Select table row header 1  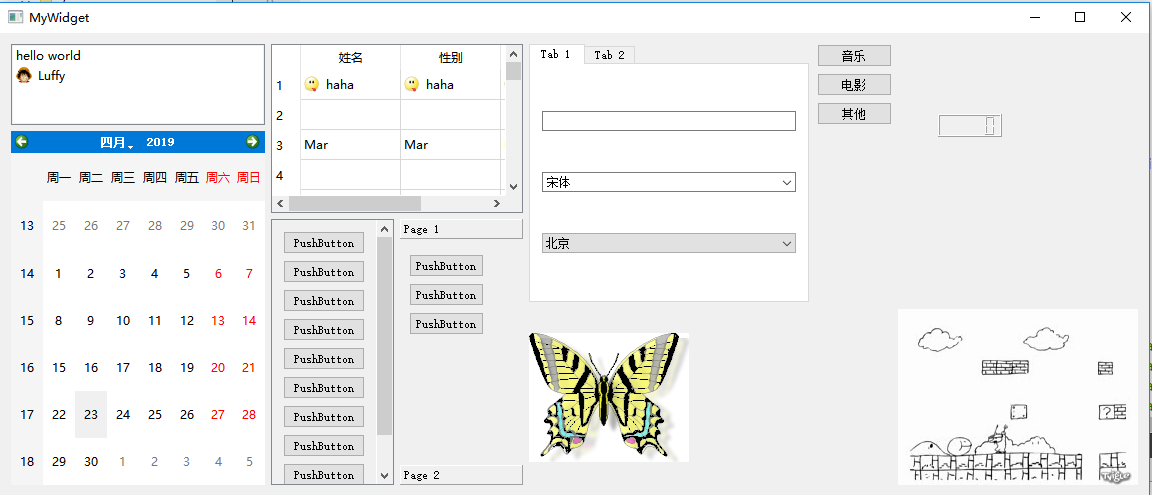coord(286,85)
